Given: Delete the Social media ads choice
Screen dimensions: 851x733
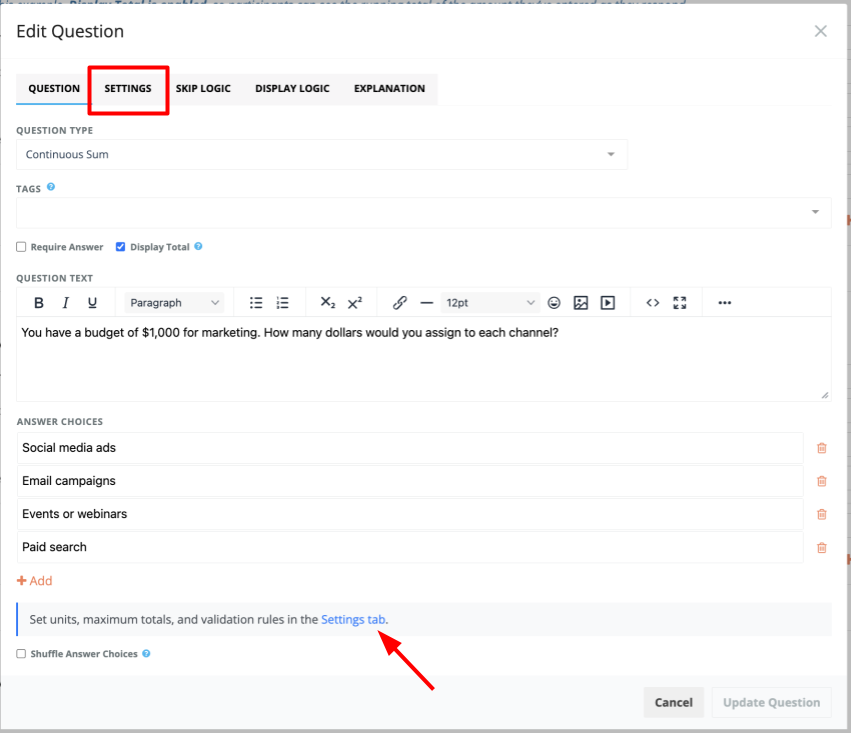Looking at the screenshot, I should [822, 448].
